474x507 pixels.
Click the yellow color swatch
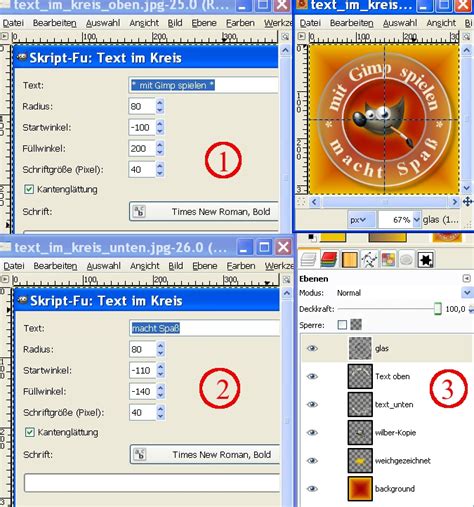tap(333, 237)
